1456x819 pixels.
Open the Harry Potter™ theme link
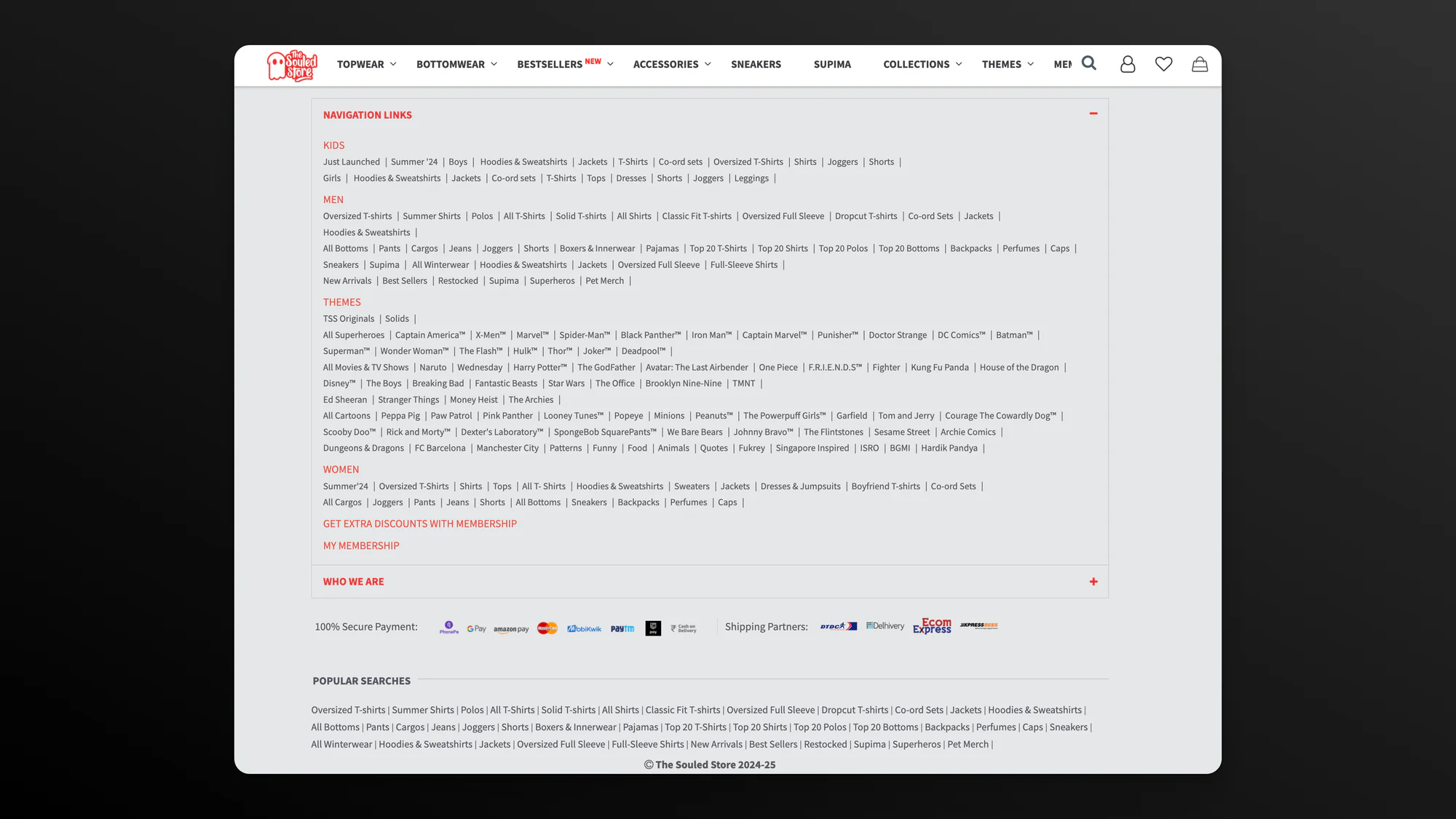540,367
